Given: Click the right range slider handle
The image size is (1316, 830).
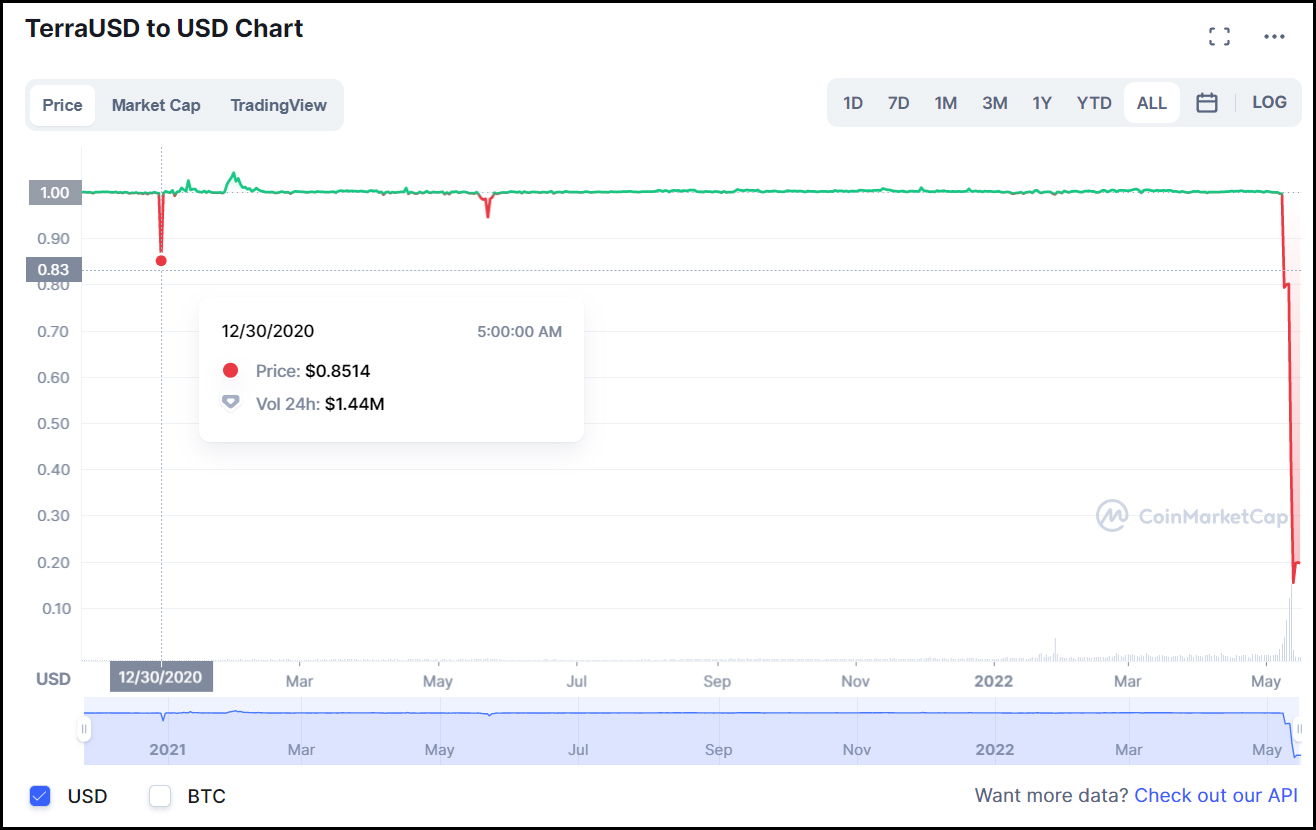Looking at the screenshot, I should (1298, 730).
